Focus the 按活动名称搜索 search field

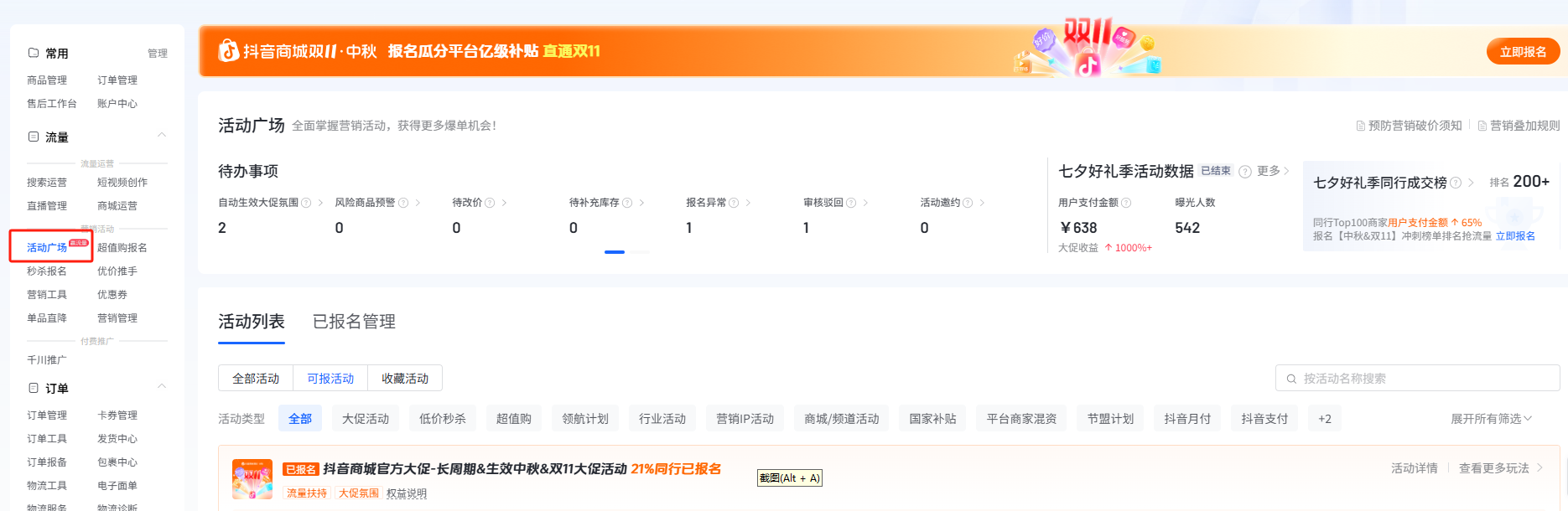(1417, 379)
